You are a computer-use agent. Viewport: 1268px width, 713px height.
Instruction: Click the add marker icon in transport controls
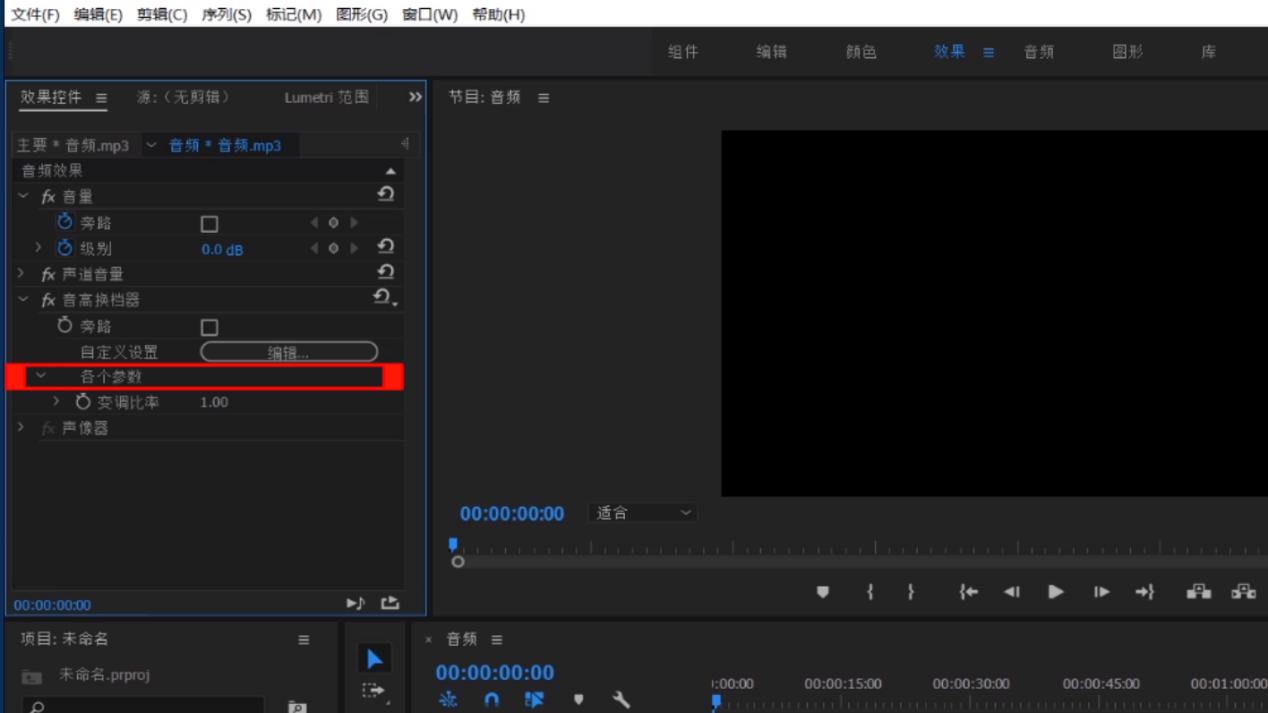tap(822, 591)
